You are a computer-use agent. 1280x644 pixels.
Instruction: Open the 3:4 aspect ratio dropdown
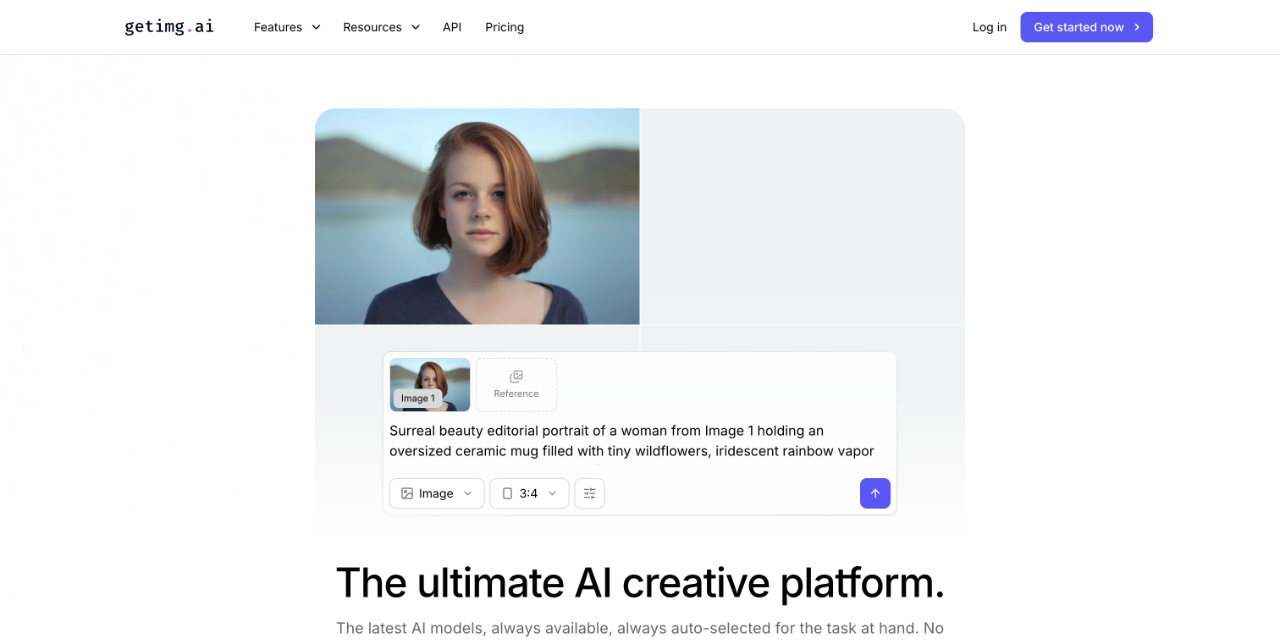pyautogui.click(x=529, y=493)
